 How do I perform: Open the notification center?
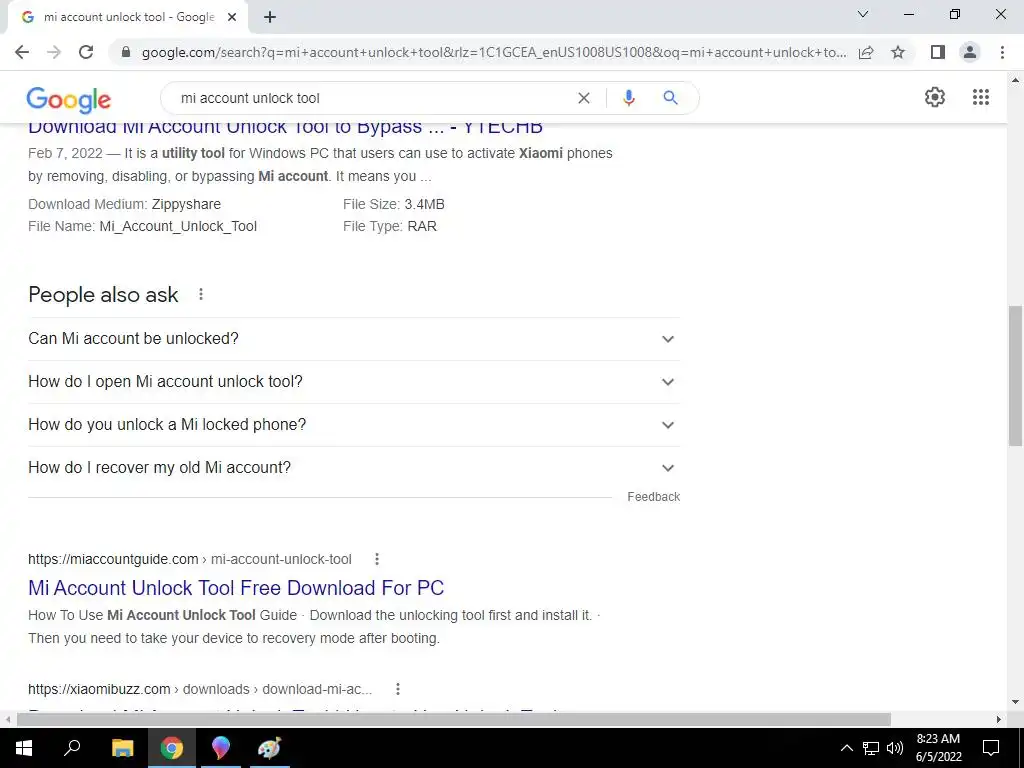(991, 748)
